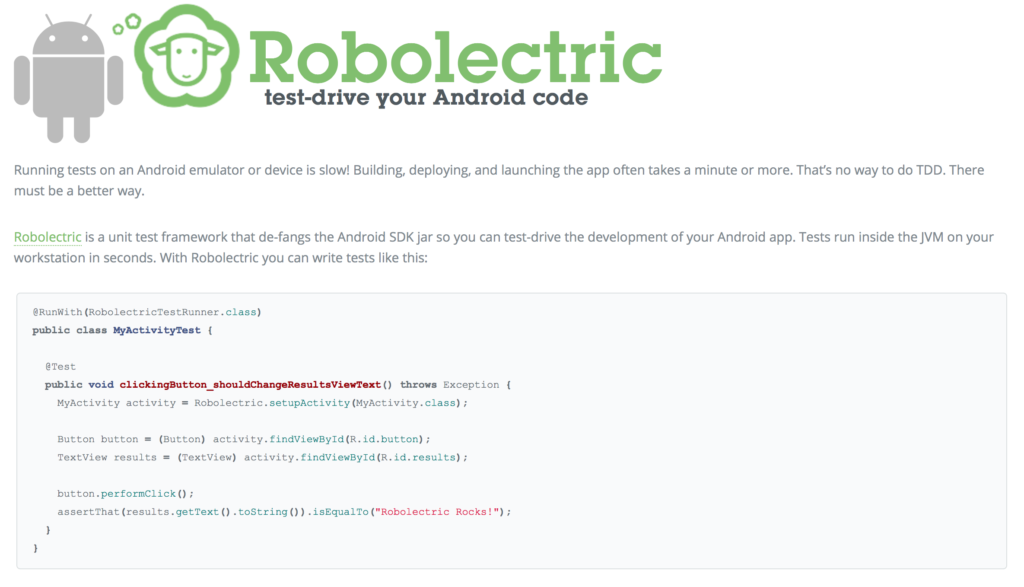1024x587 pixels.
Task: Click MyActivityTest class name in code
Action: [x=157, y=330]
